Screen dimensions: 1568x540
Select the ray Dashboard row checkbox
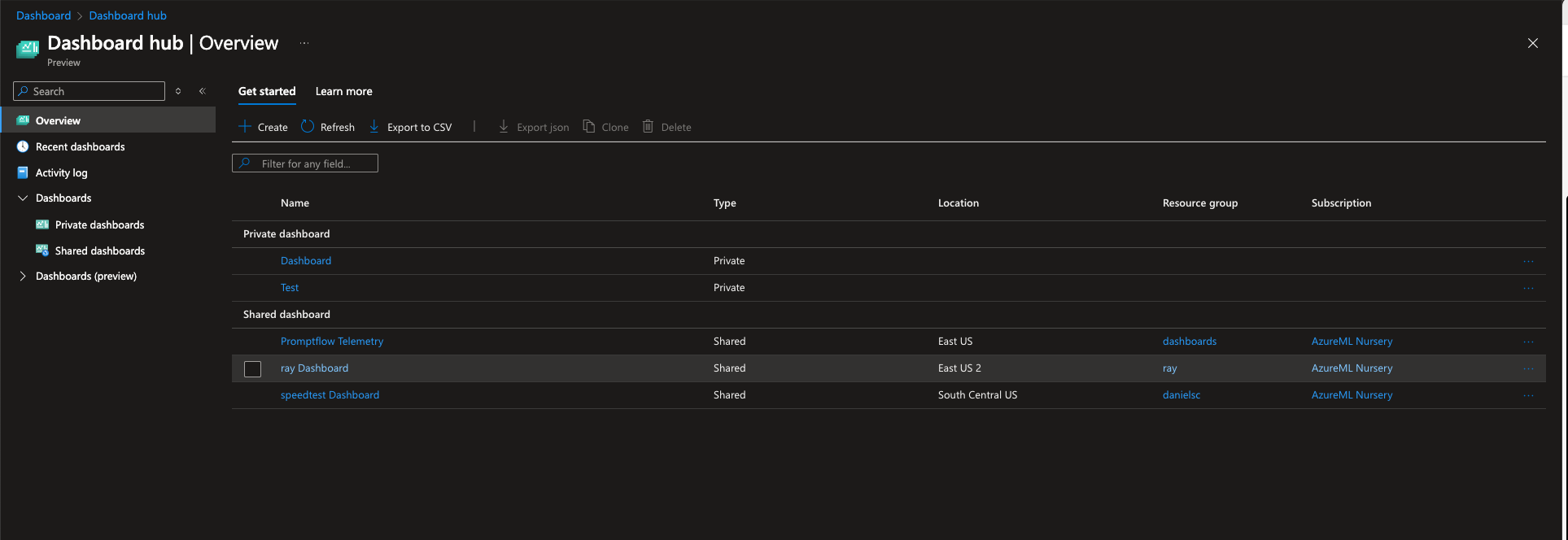pos(253,368)
